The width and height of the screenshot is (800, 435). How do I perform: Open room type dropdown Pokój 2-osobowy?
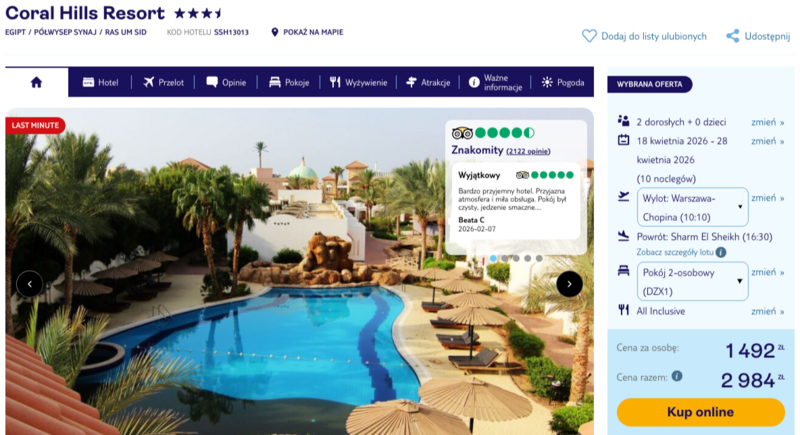coord(692,282)
